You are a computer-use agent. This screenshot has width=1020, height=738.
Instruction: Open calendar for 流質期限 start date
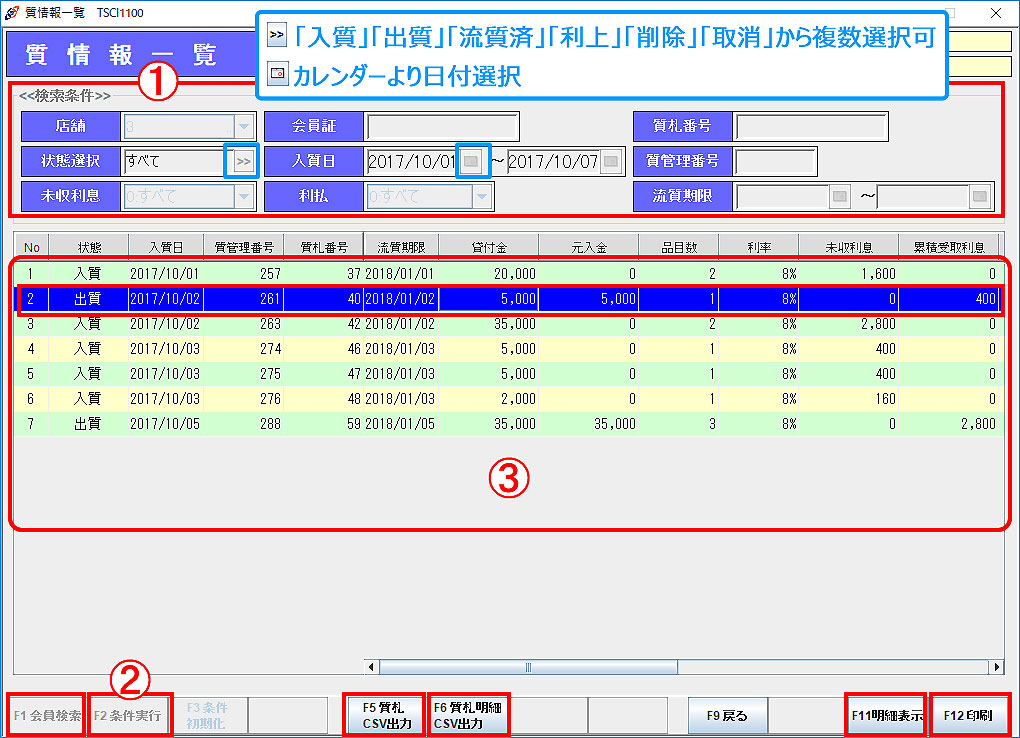tap(841, 196)
